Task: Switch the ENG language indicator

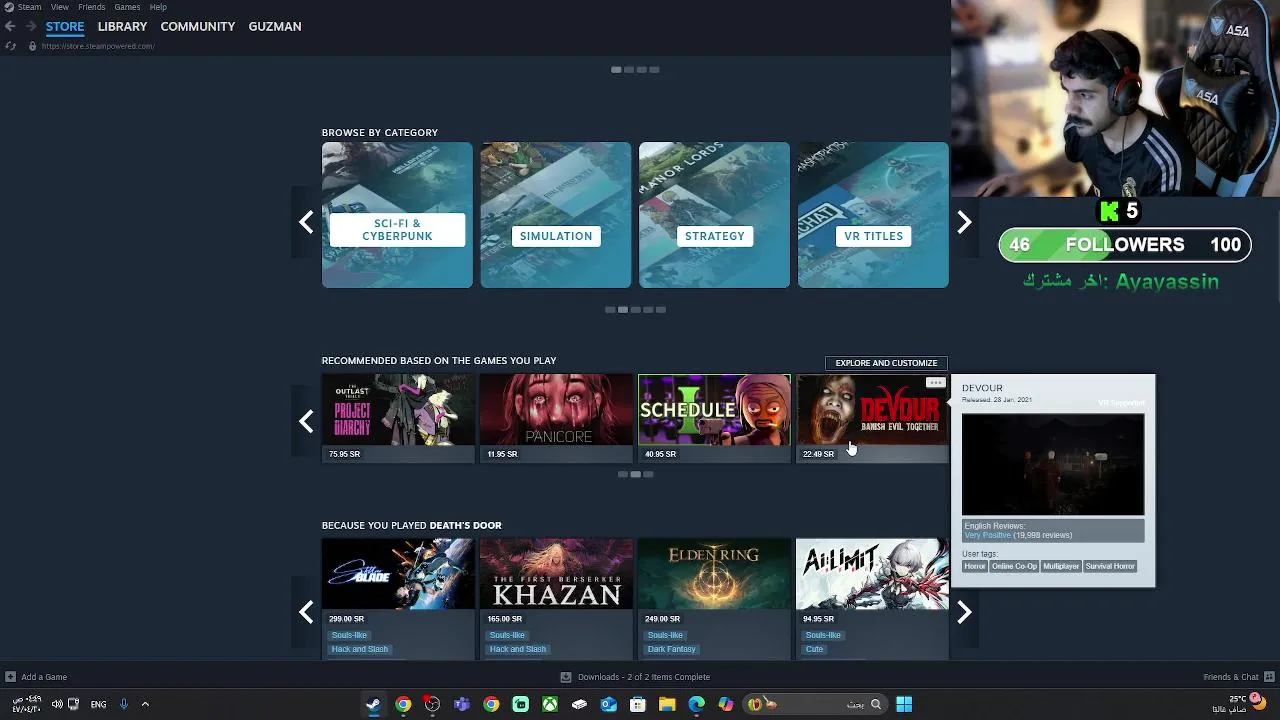Action: 98,704
